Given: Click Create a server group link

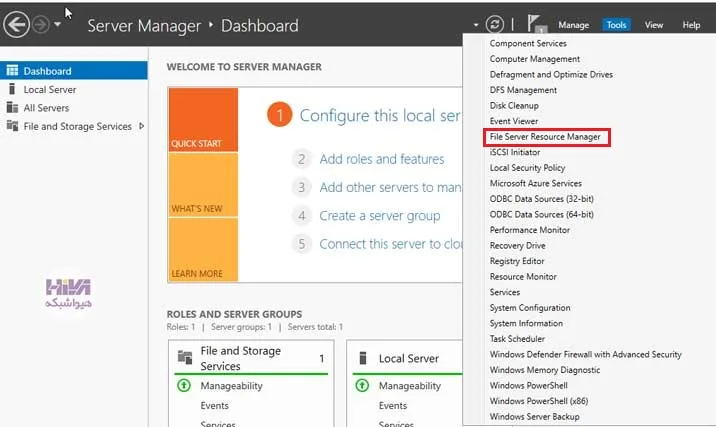Looking at the screenshot, I should 379,216.
